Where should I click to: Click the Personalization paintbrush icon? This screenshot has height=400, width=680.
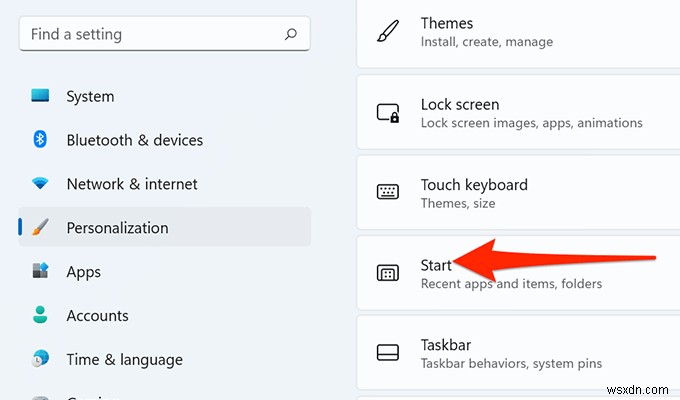point(41,227)
